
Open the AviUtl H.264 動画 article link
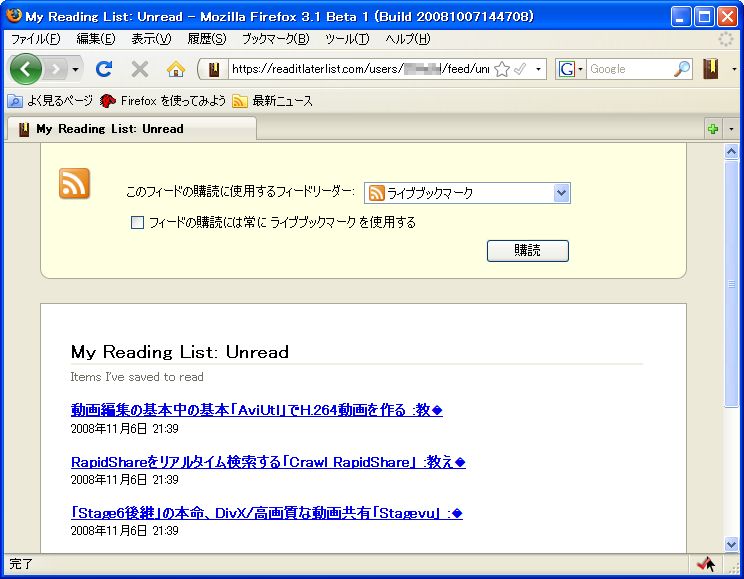[x=257, y=410]
